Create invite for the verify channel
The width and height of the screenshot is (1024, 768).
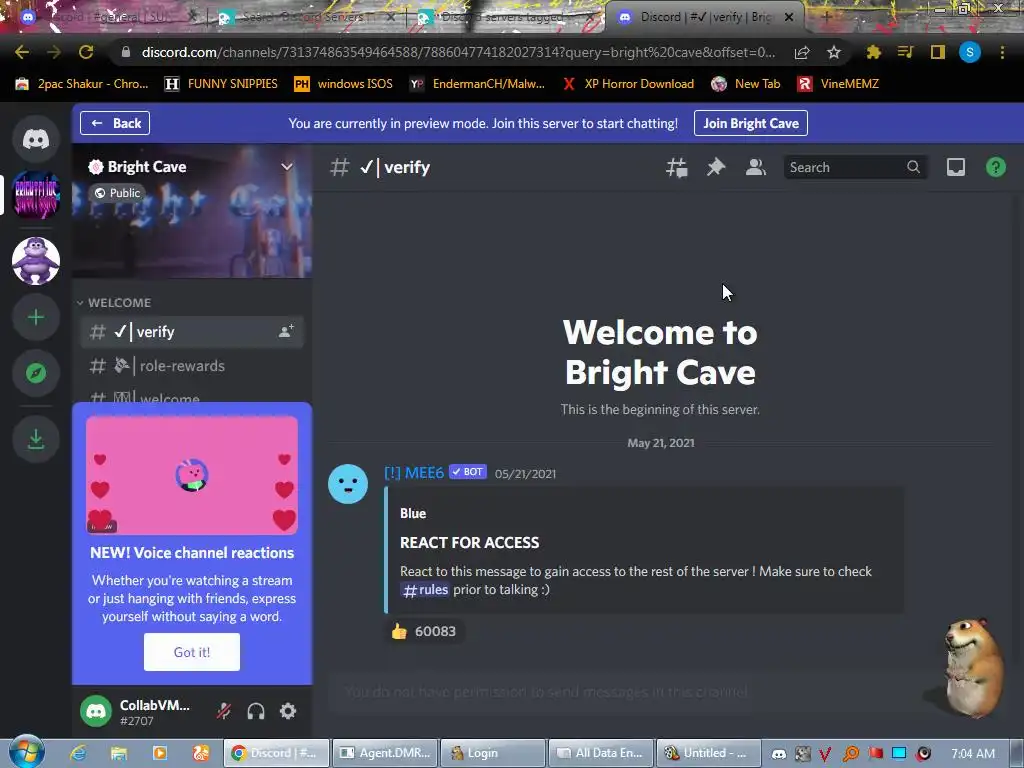pos(286,332)
